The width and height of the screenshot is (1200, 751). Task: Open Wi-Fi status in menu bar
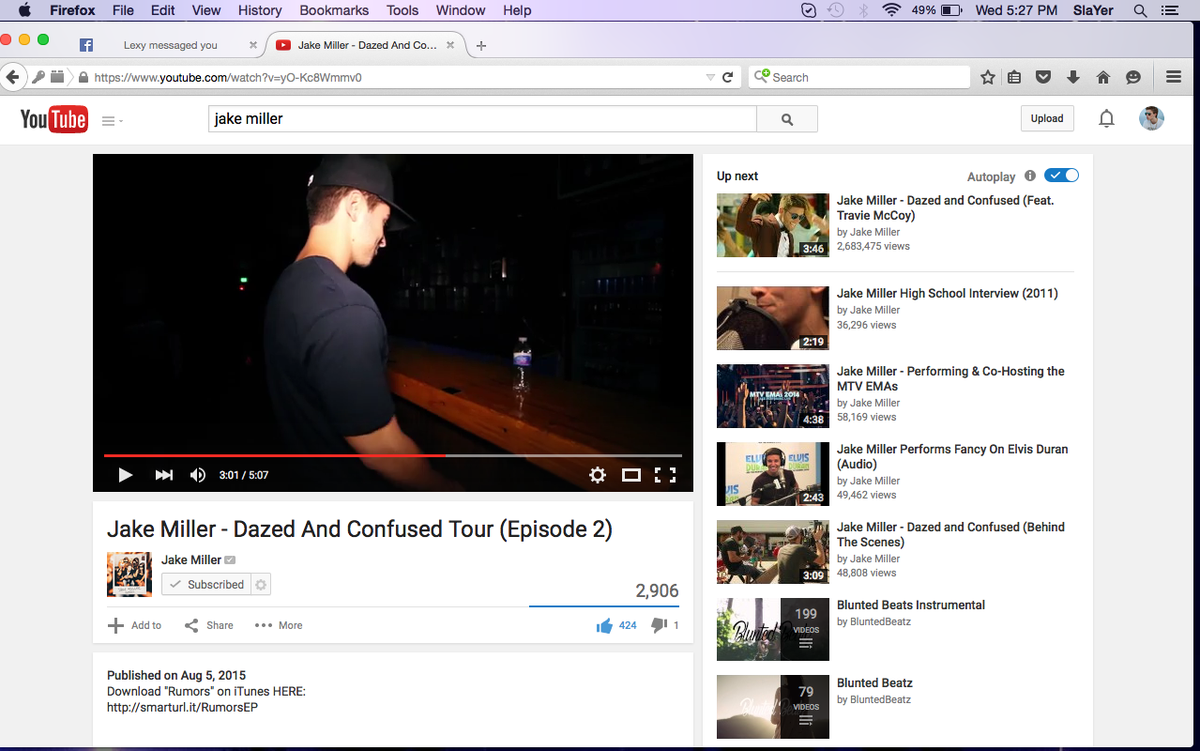pos(891,10)
